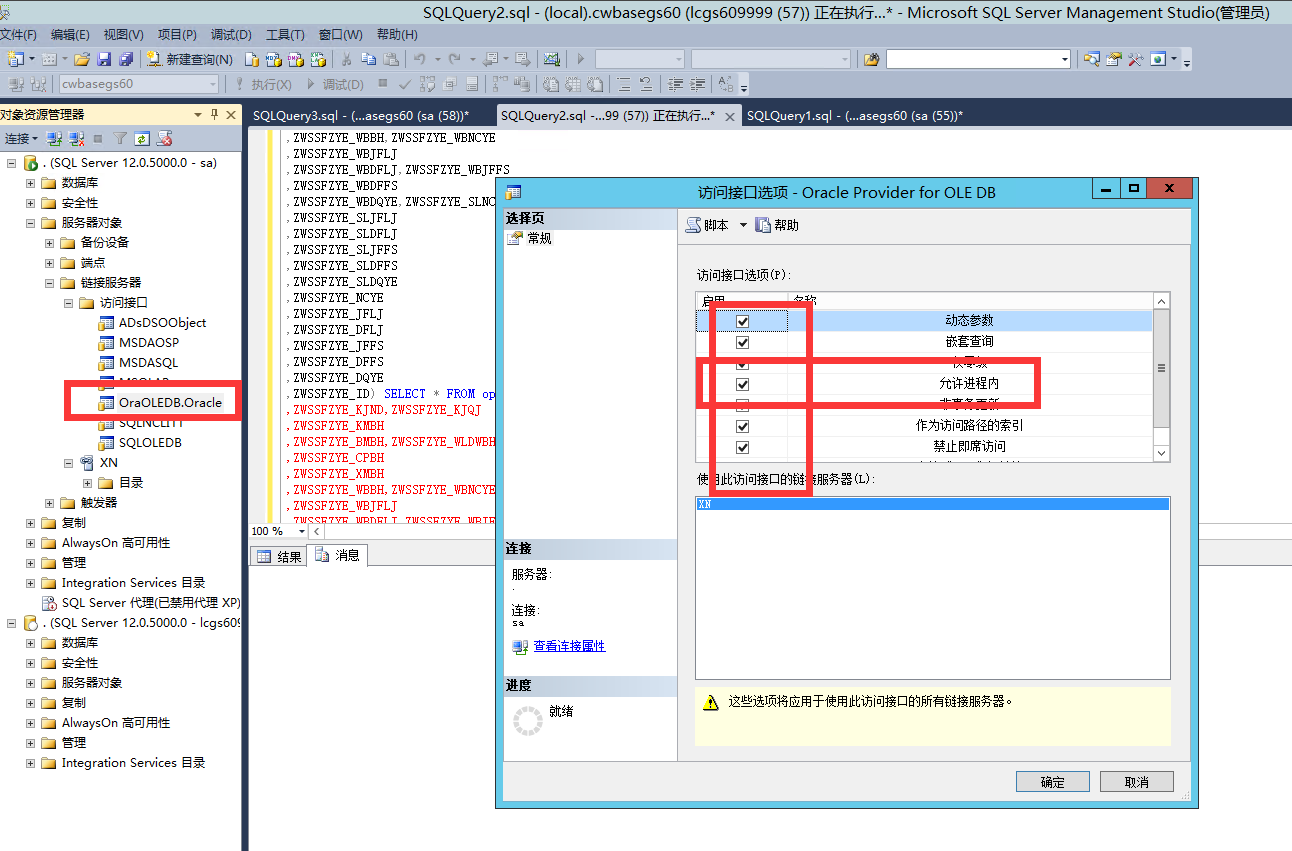Click the Script (脚本) icon in provider dialog
The width and height of the screenshot is (1292, 851).
(693, 226)
